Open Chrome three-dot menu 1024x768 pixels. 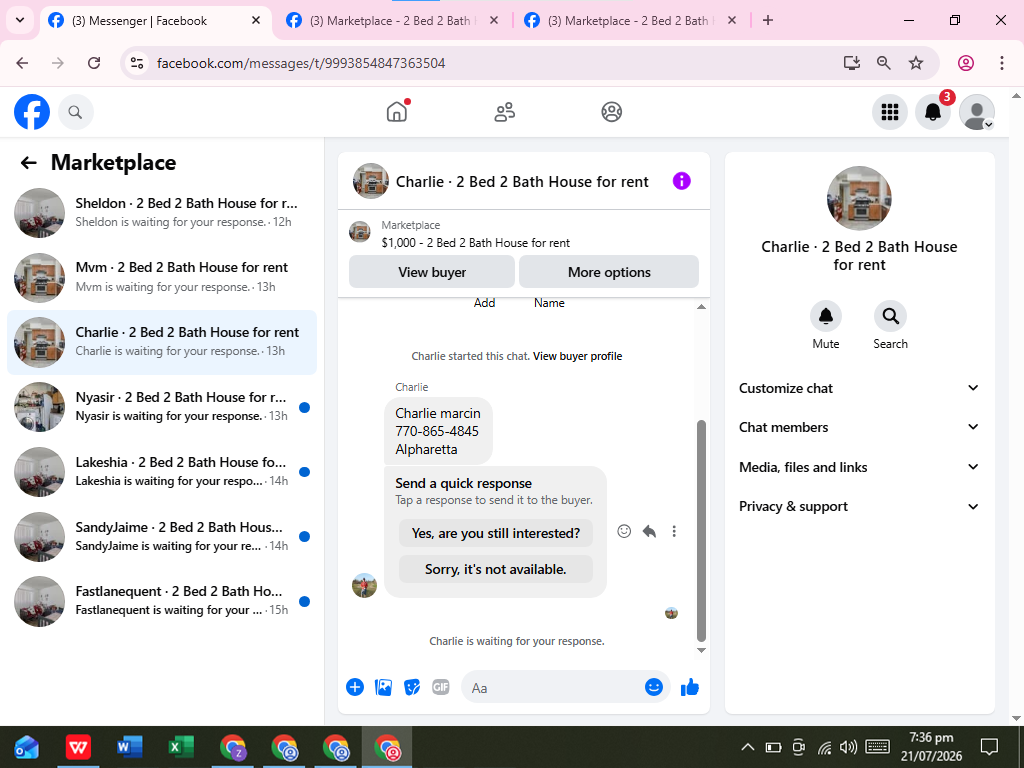[1002, 63]
